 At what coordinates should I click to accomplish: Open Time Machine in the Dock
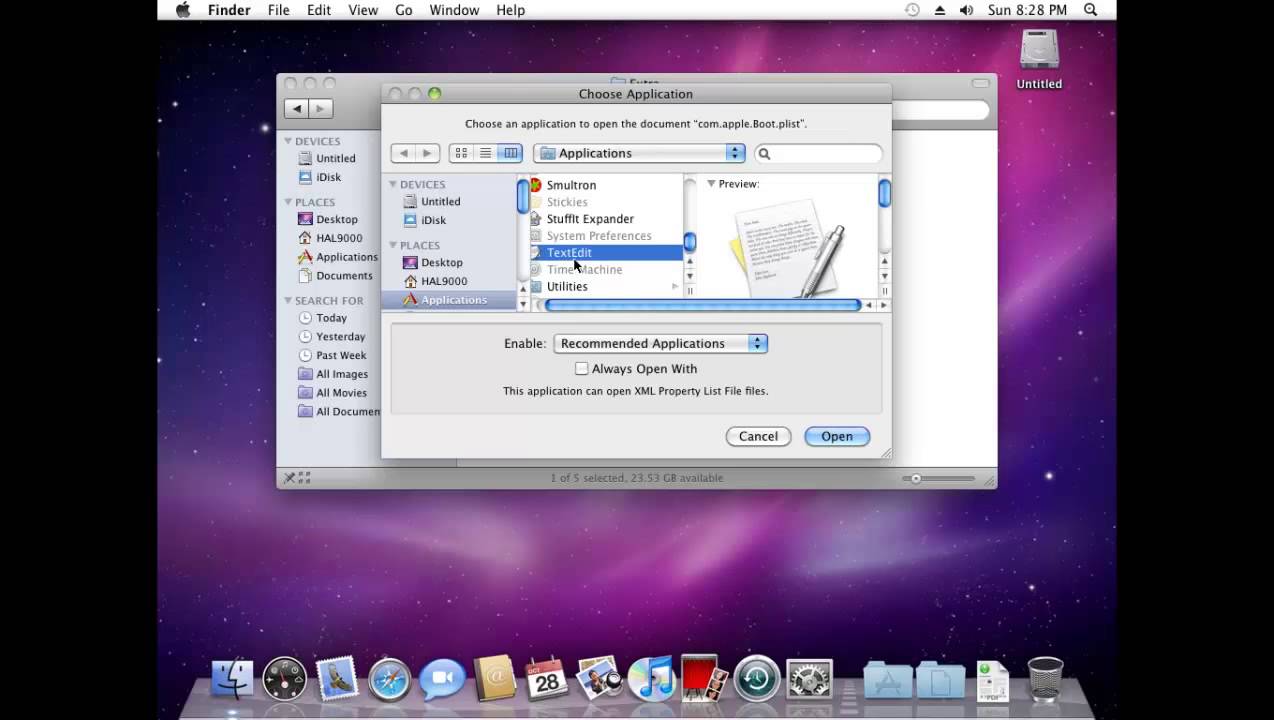point(757,679)
